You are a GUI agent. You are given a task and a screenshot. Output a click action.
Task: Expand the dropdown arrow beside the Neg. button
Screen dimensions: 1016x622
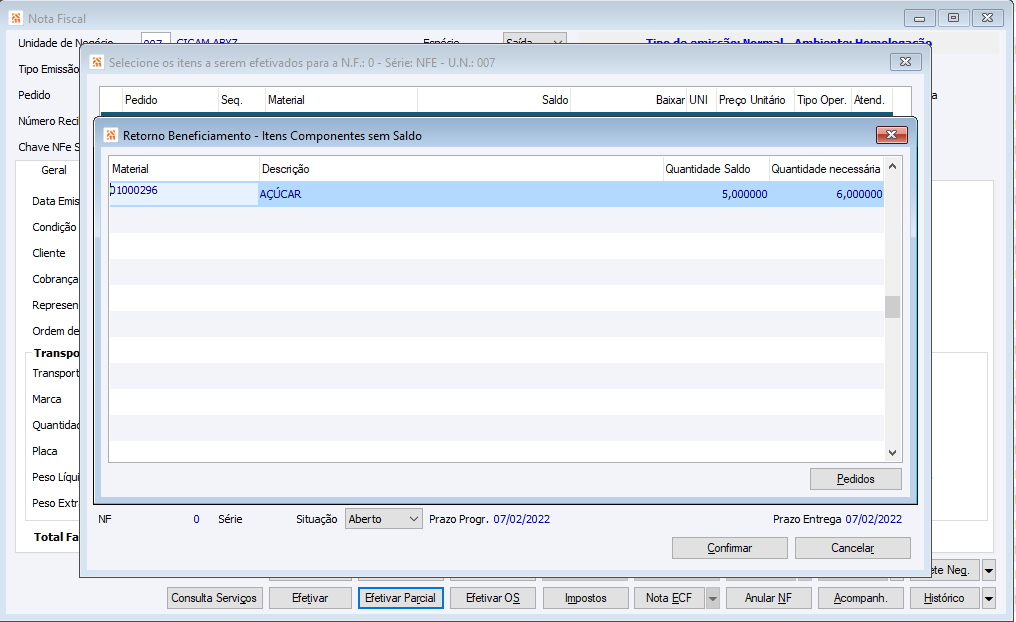989,570
